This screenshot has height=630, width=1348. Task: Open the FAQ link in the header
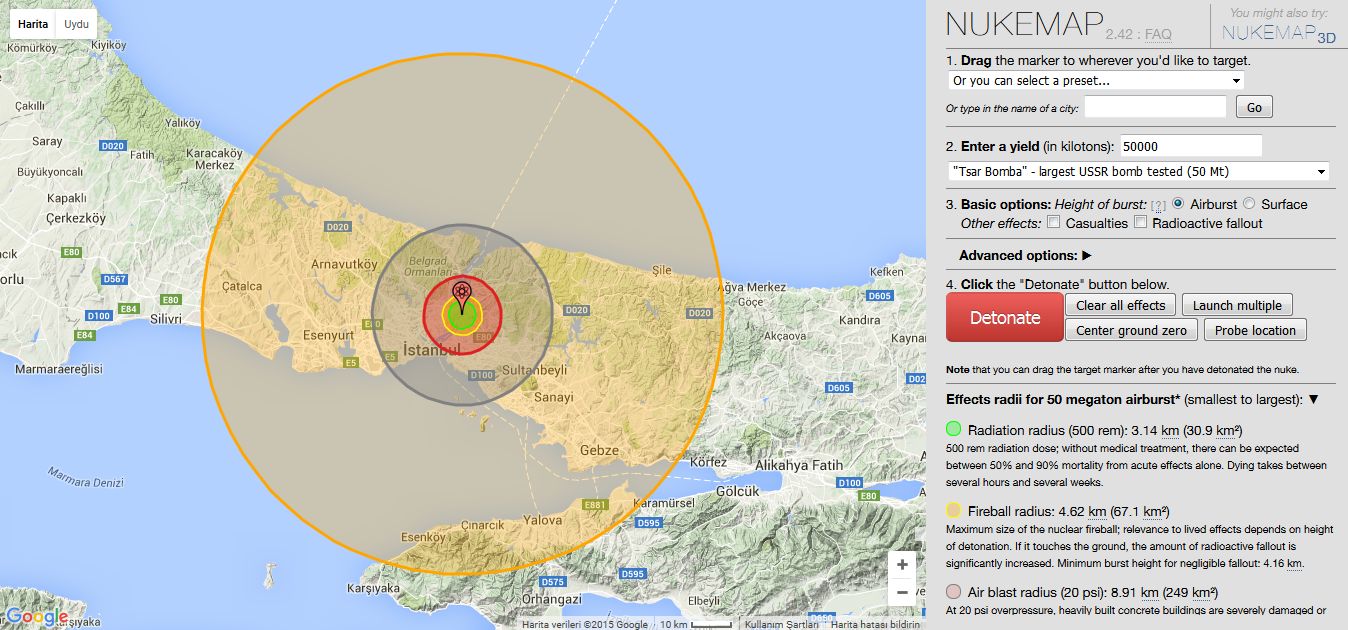point(1158,34)
